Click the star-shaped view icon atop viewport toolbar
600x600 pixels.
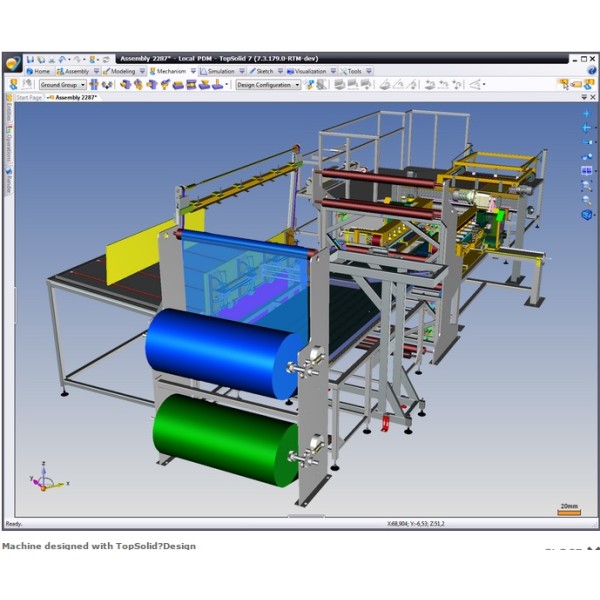point(587,113)
